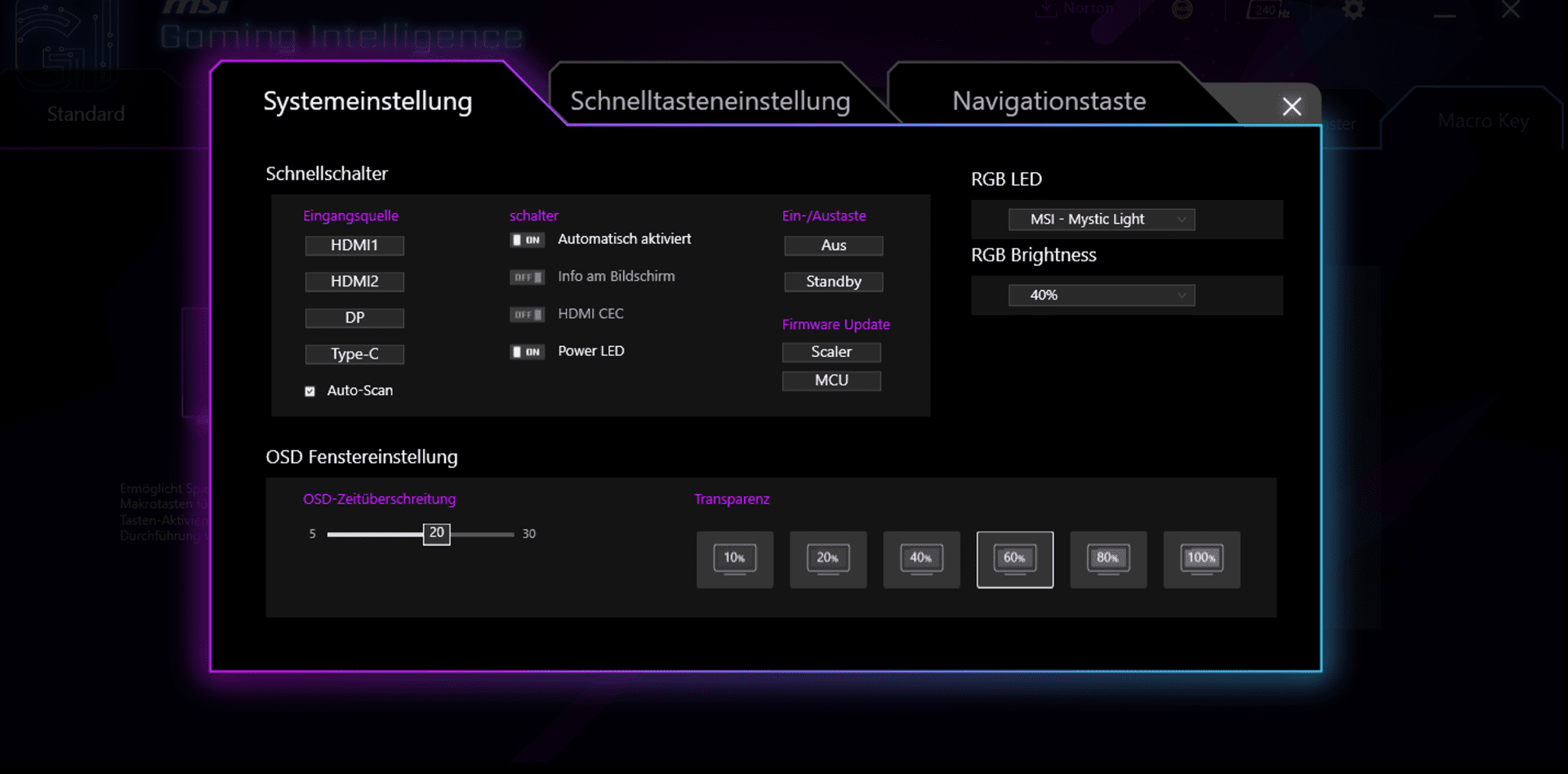Toggle Info am Bildschirm switch

pos(527,278)
